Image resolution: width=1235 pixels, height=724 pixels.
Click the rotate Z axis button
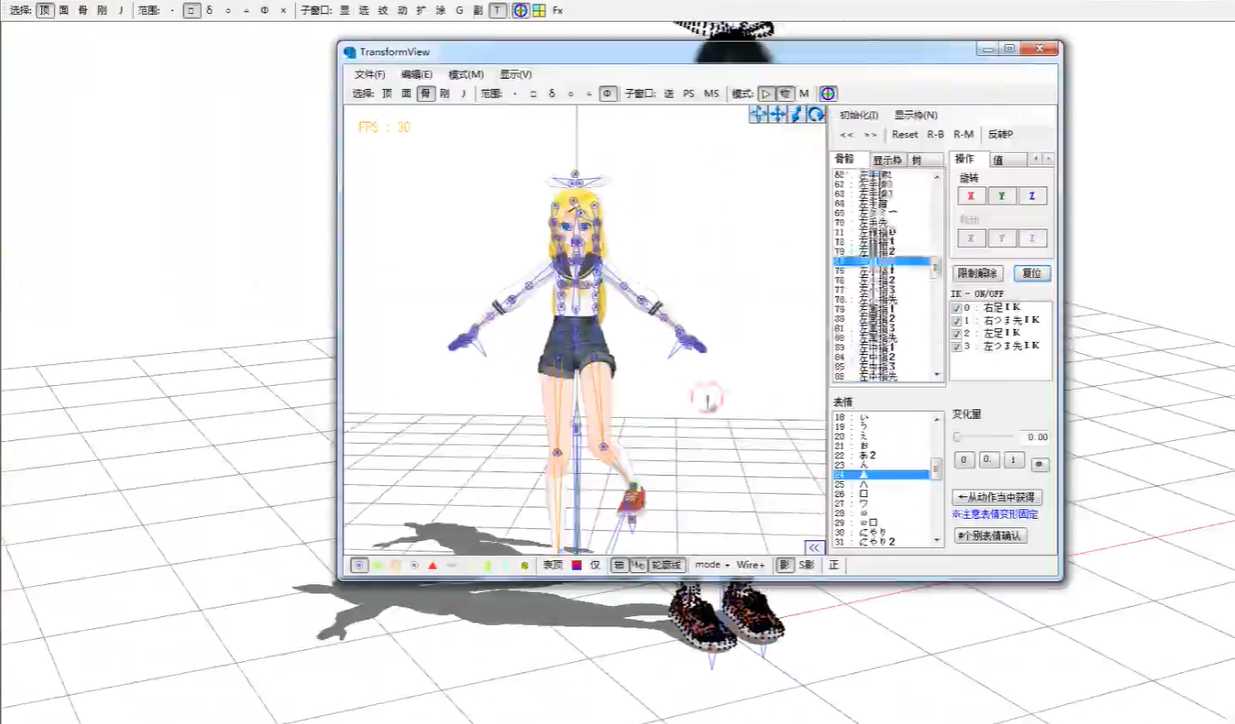click(1033, 196)
